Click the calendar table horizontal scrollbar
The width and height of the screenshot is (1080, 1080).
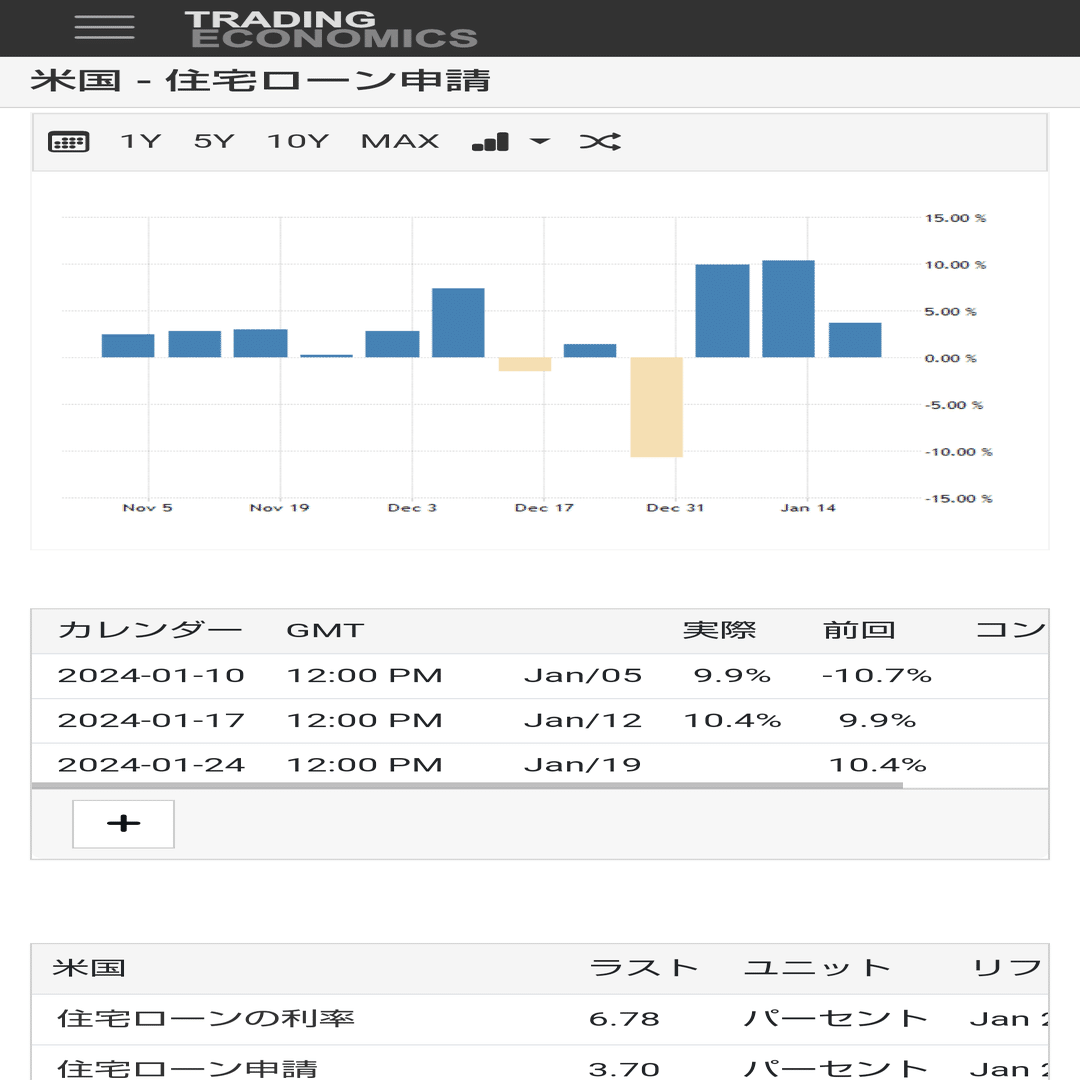click(467, 785)
